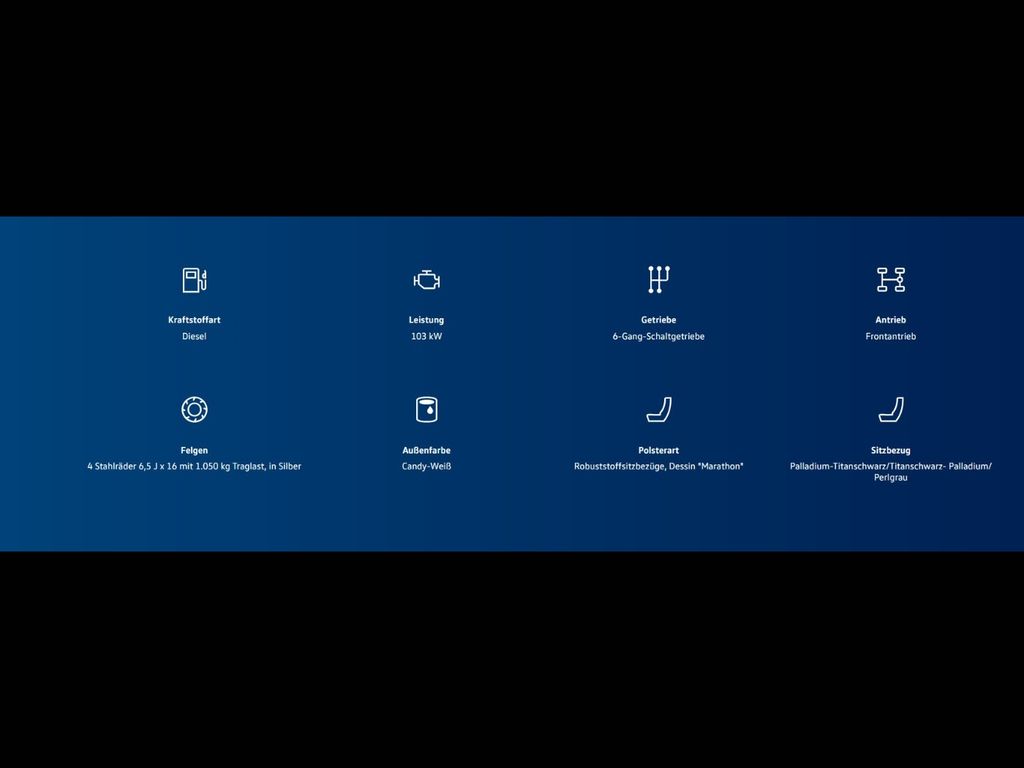Select the Felgen heading label
This screenshot has width=1024, height=768.
(x=194, y=450)
